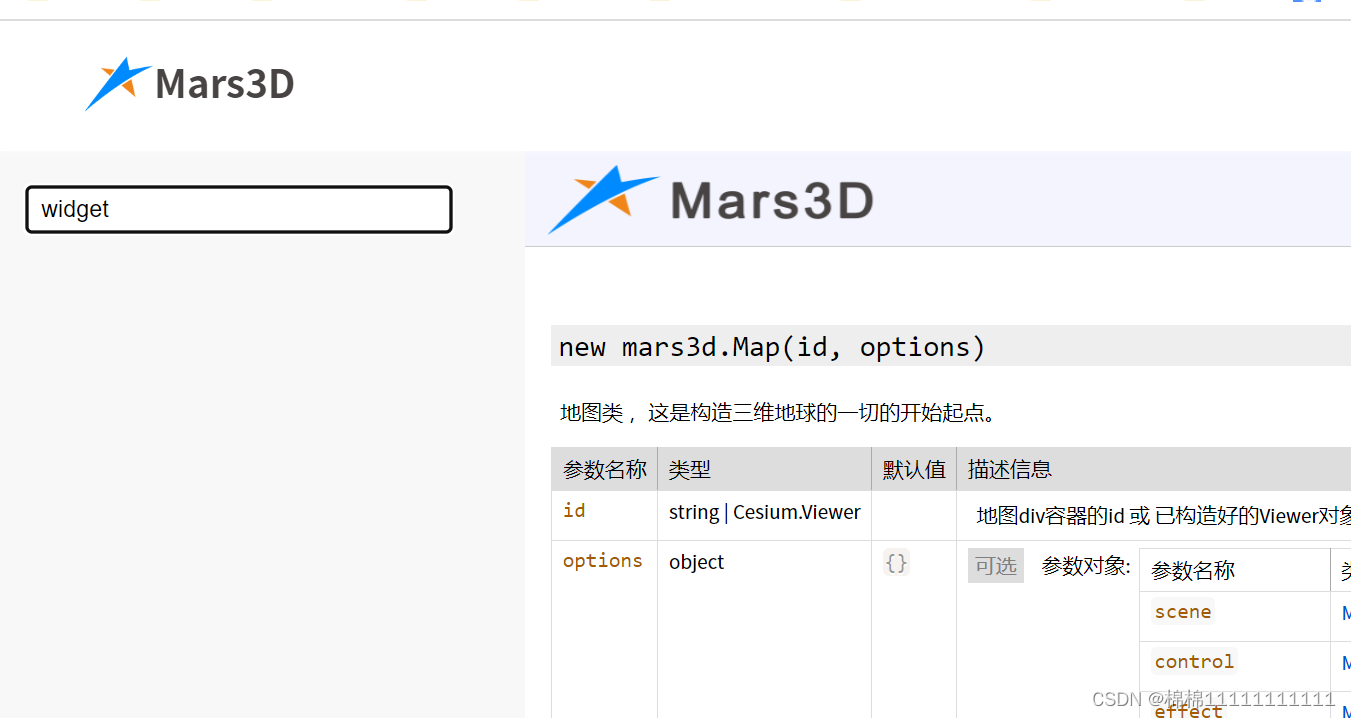Select the heading "new mars3d.Map(id, options)"

coord(772,347)
